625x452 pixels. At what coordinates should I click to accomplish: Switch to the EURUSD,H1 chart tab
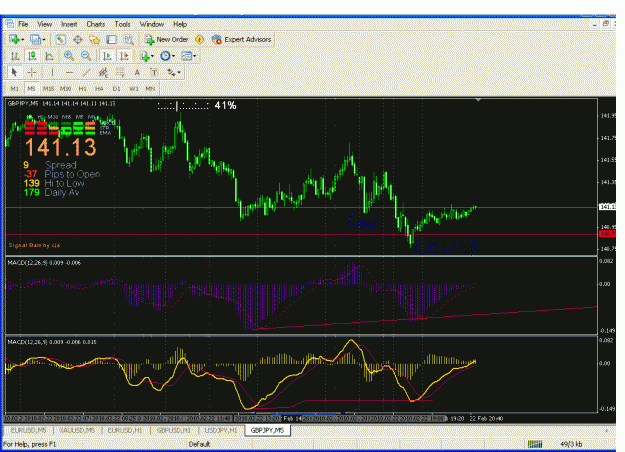pyautogui.click(x=125, y=430)
